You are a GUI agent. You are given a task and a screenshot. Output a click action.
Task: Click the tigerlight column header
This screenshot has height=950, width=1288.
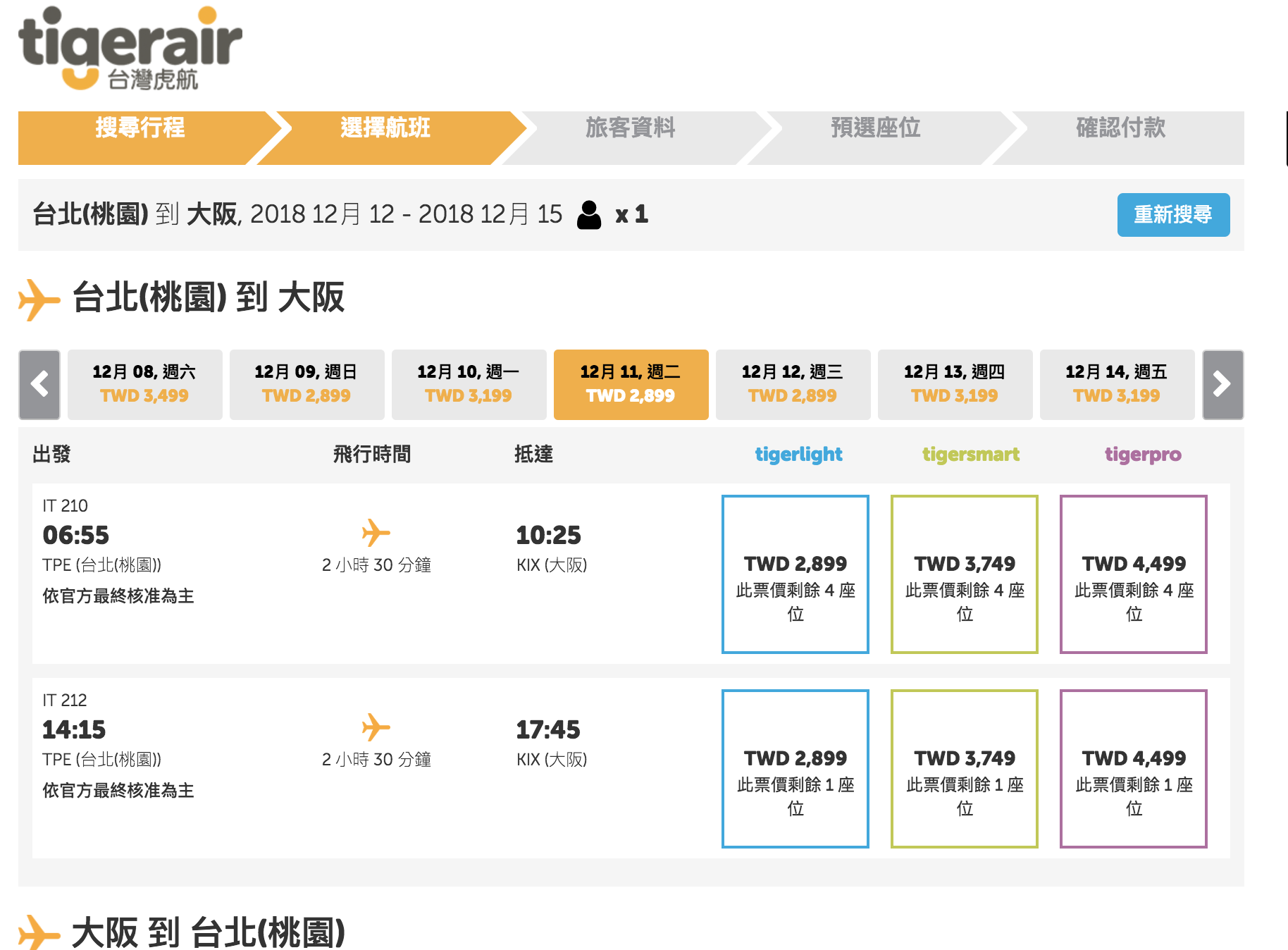[x=799, y=455]
